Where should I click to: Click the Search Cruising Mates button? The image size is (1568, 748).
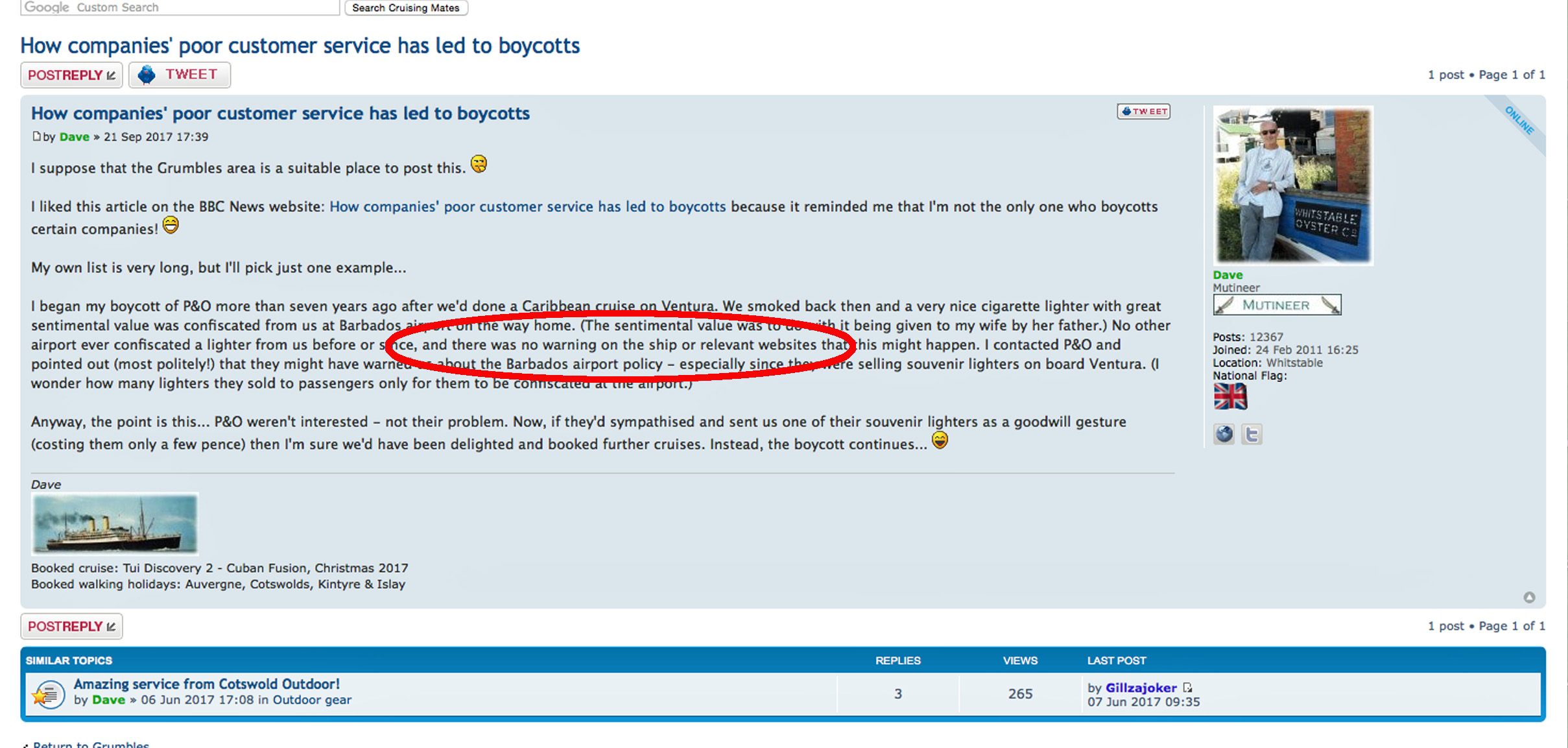coord(406,8)
